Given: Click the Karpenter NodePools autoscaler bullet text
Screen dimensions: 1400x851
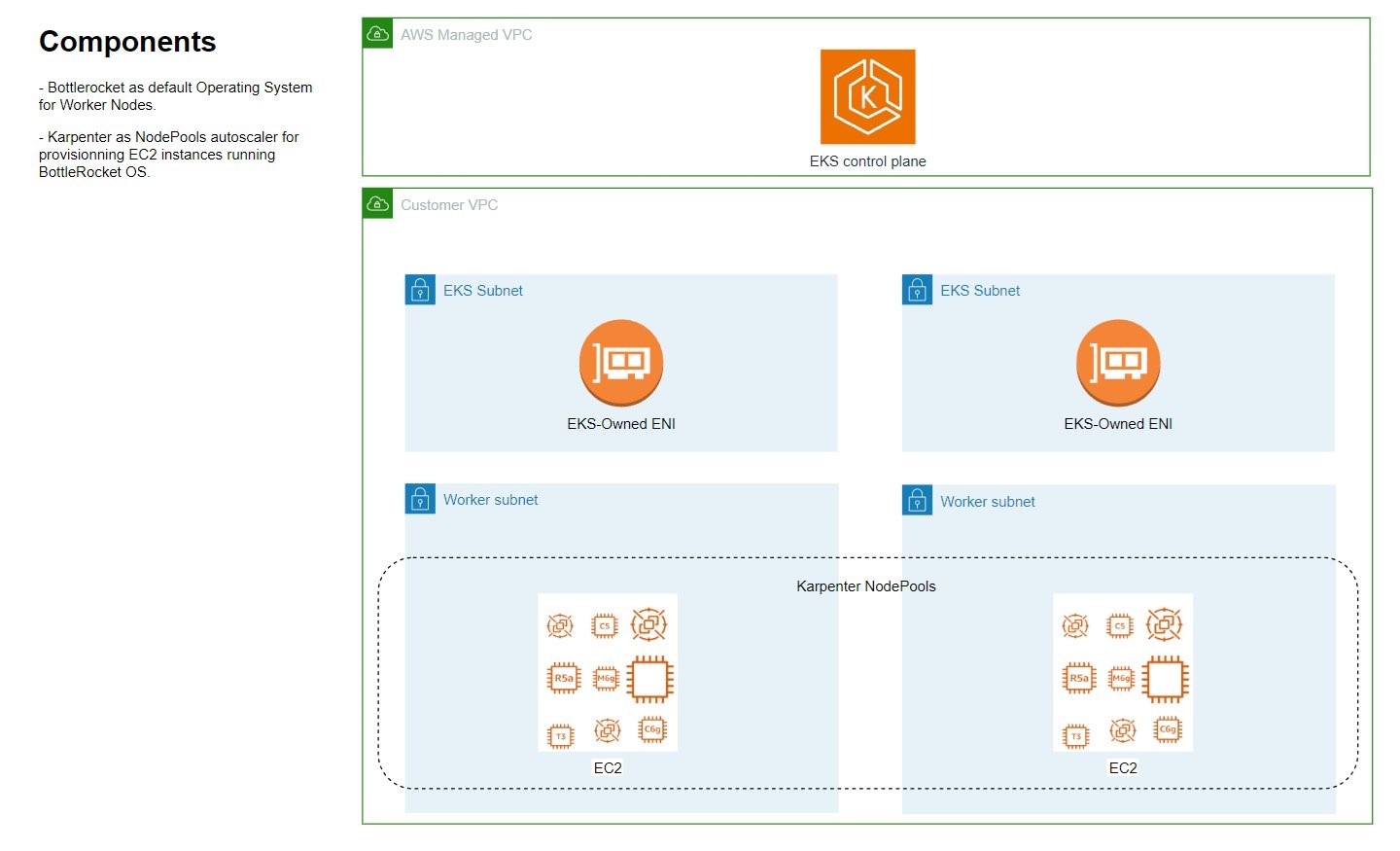Looking at the screenshot, I should (169, 155).
